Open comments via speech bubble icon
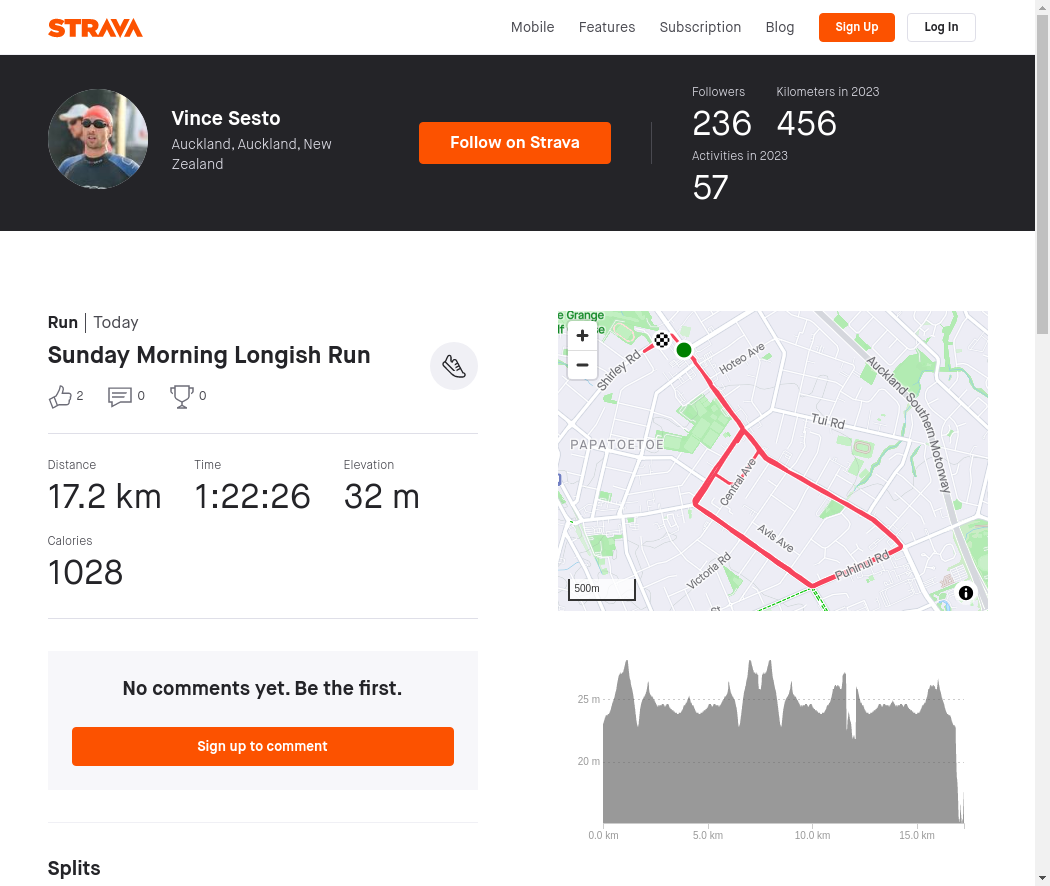This screenshot has height=886, width=1050. pos(120,396)
